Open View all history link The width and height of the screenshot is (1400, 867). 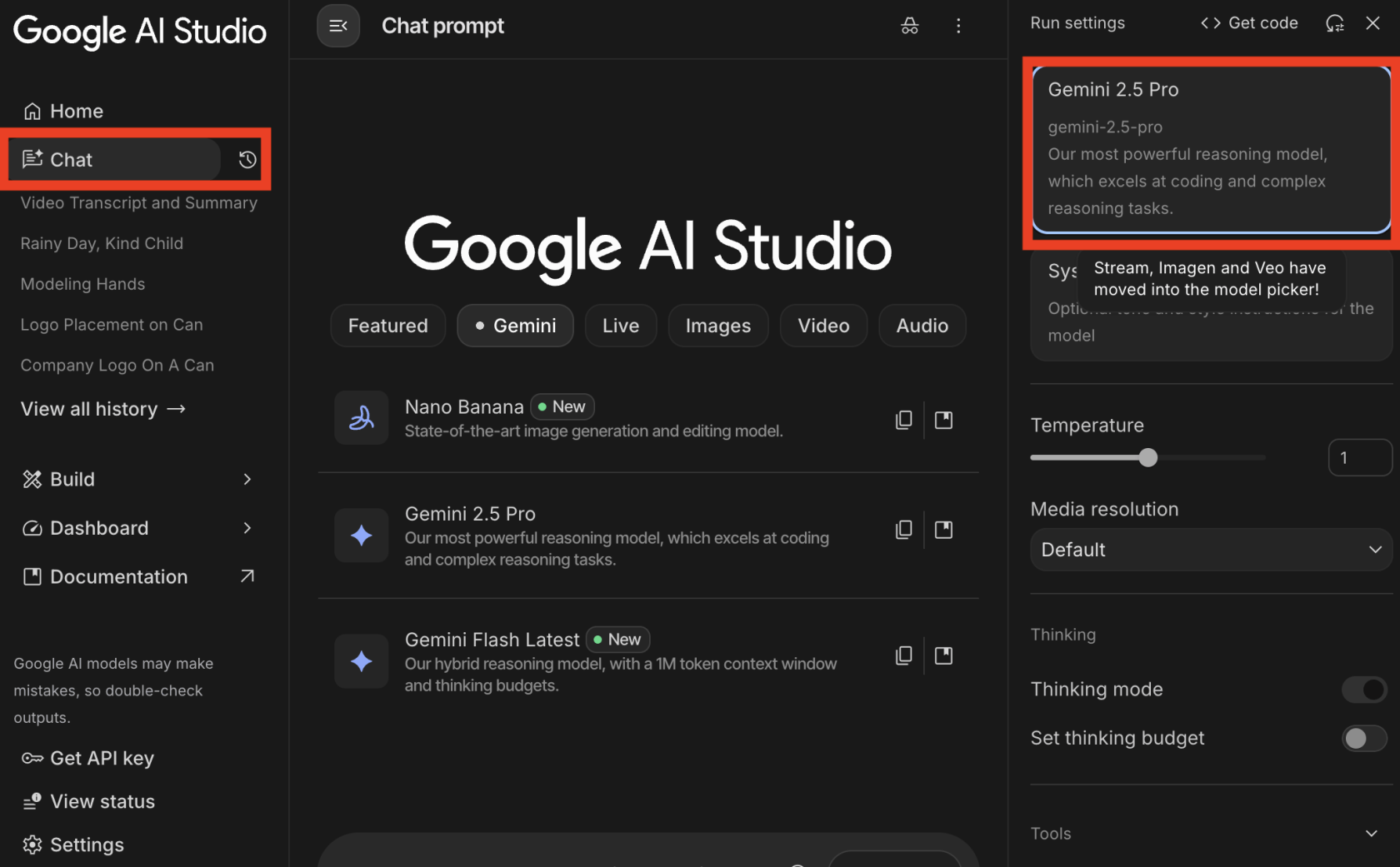click(102, 409)
